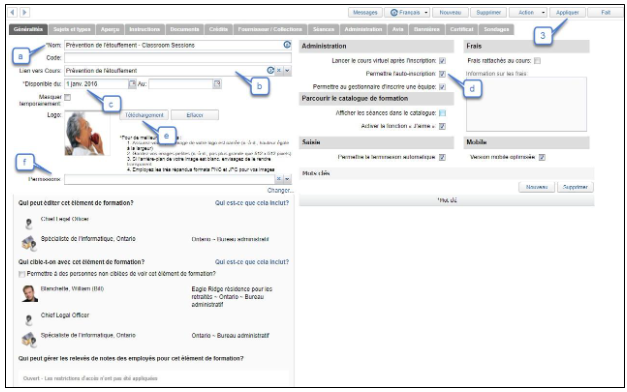Click the top toolbar Supprimer button
The width and height of the screenshot is (627, 392).
(489, 13)
